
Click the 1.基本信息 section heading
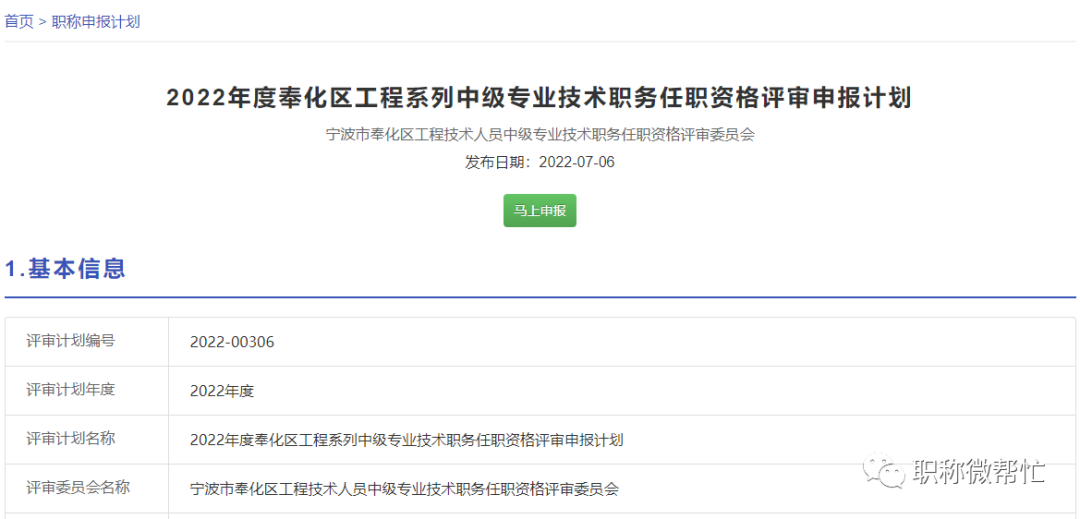[65, 268]
